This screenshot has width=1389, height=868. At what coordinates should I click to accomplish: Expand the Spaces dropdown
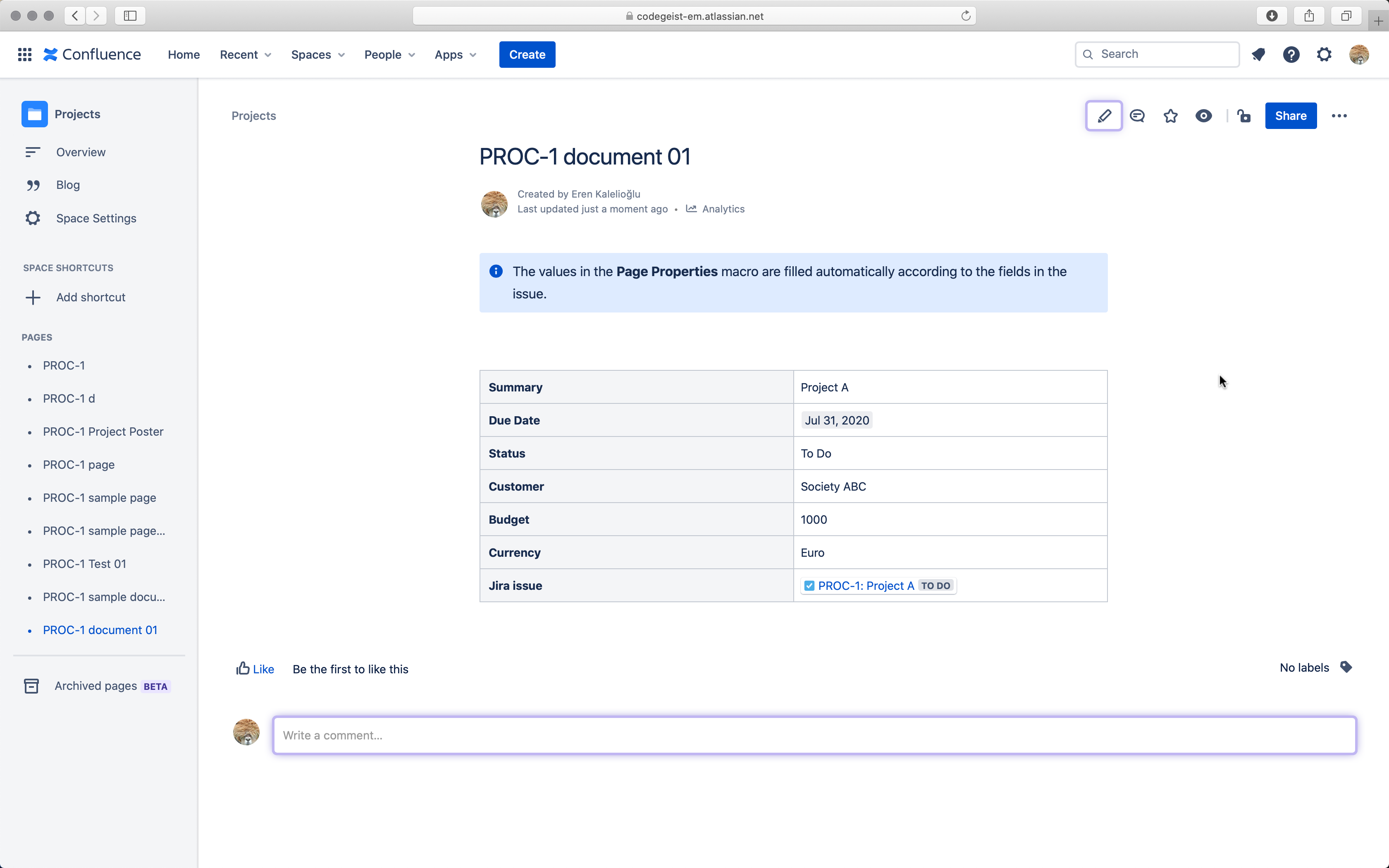[317, 55]
